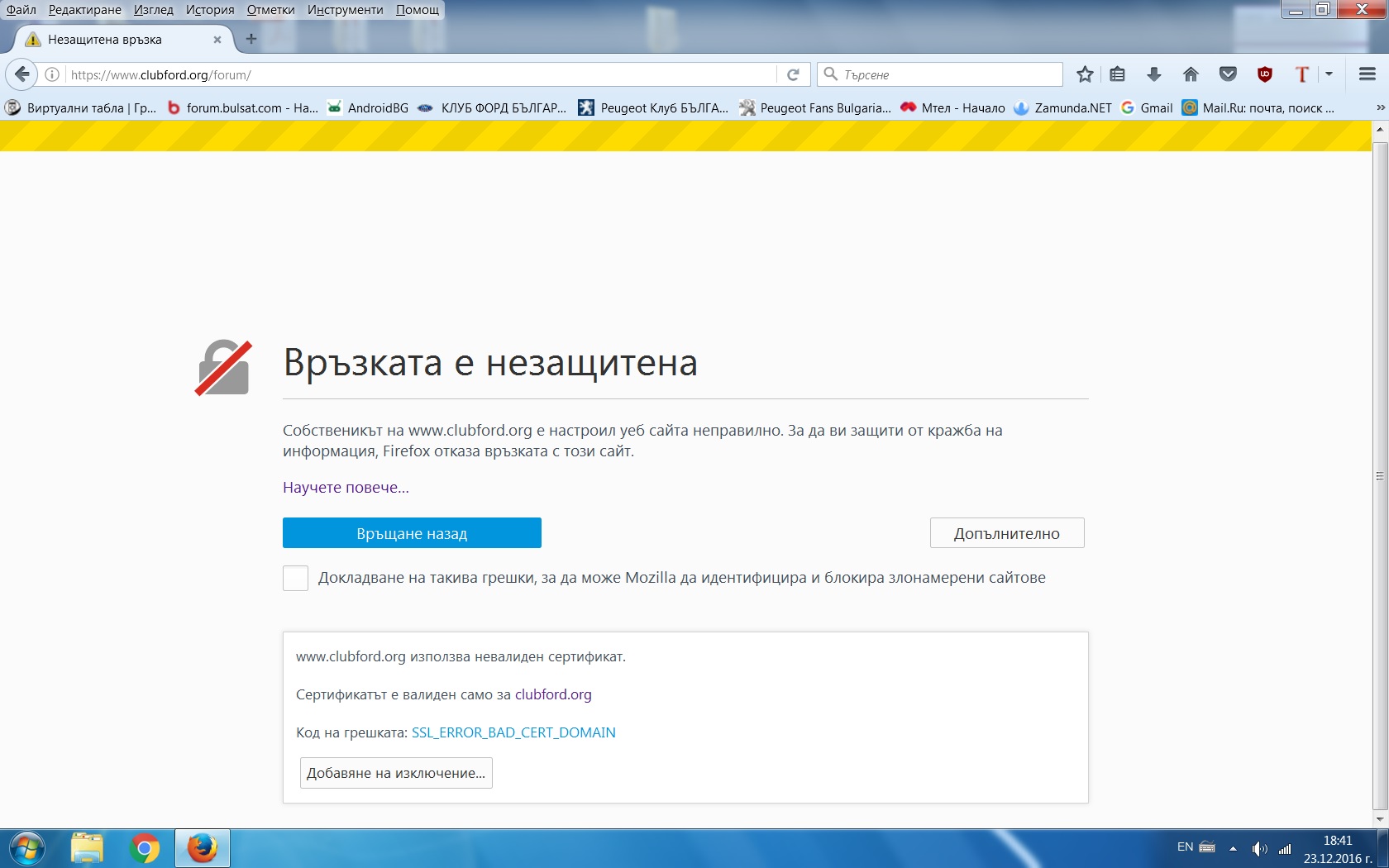Click the bookmark star icon
Screen dimensions: 1389x868
point(1085,74)
